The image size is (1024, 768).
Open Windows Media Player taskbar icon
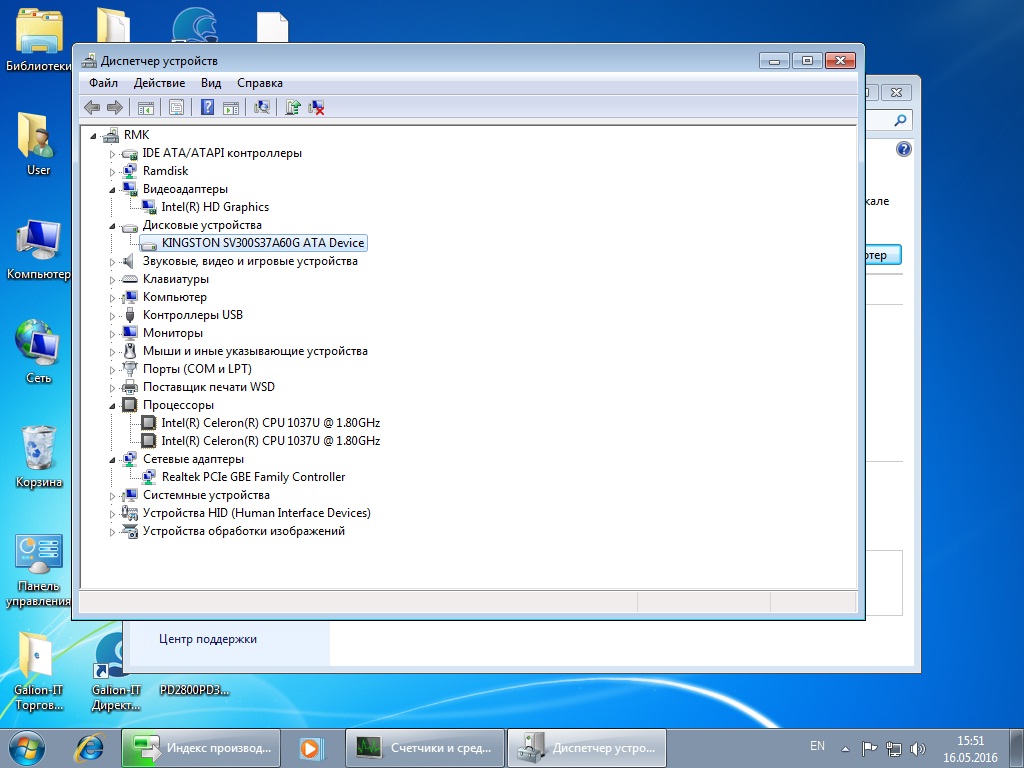(x=310, y=748)
